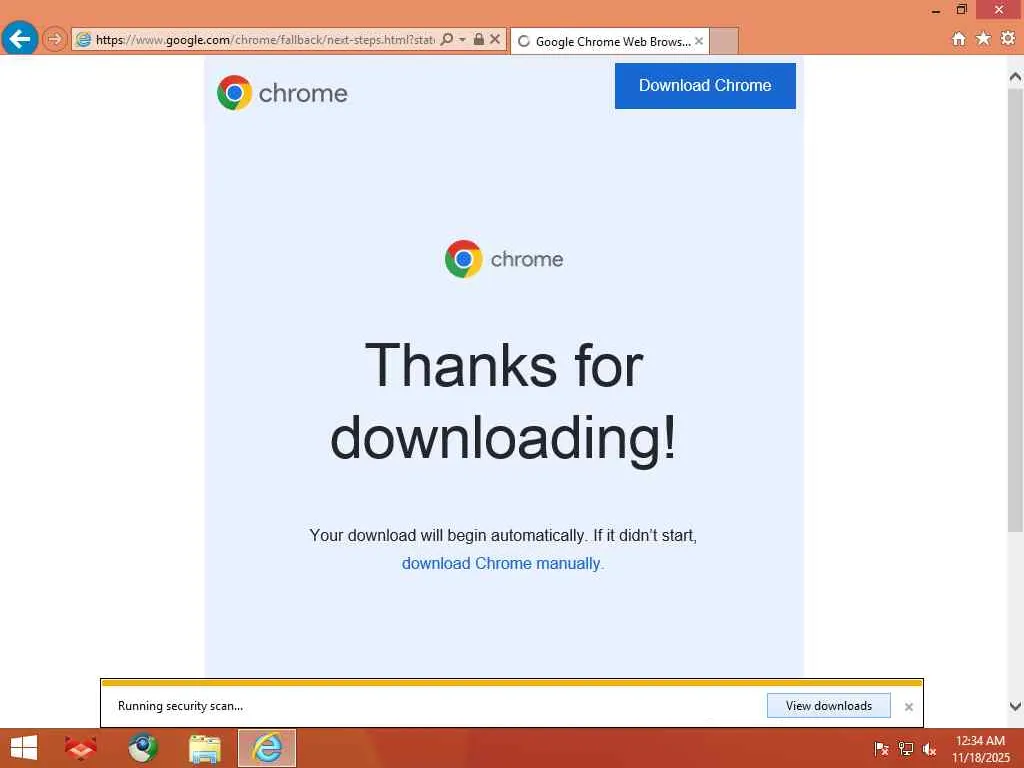Open the Windows Start button

tap(24, 748)
